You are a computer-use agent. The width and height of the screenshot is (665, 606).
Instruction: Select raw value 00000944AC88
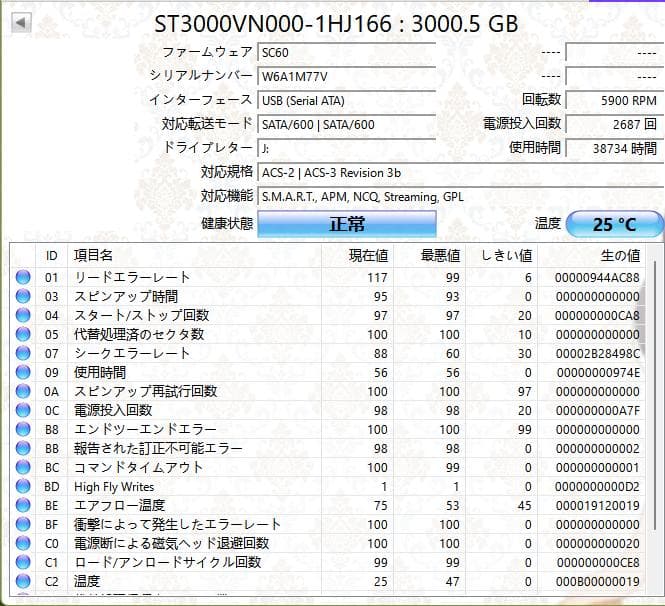tap(597, 277)
